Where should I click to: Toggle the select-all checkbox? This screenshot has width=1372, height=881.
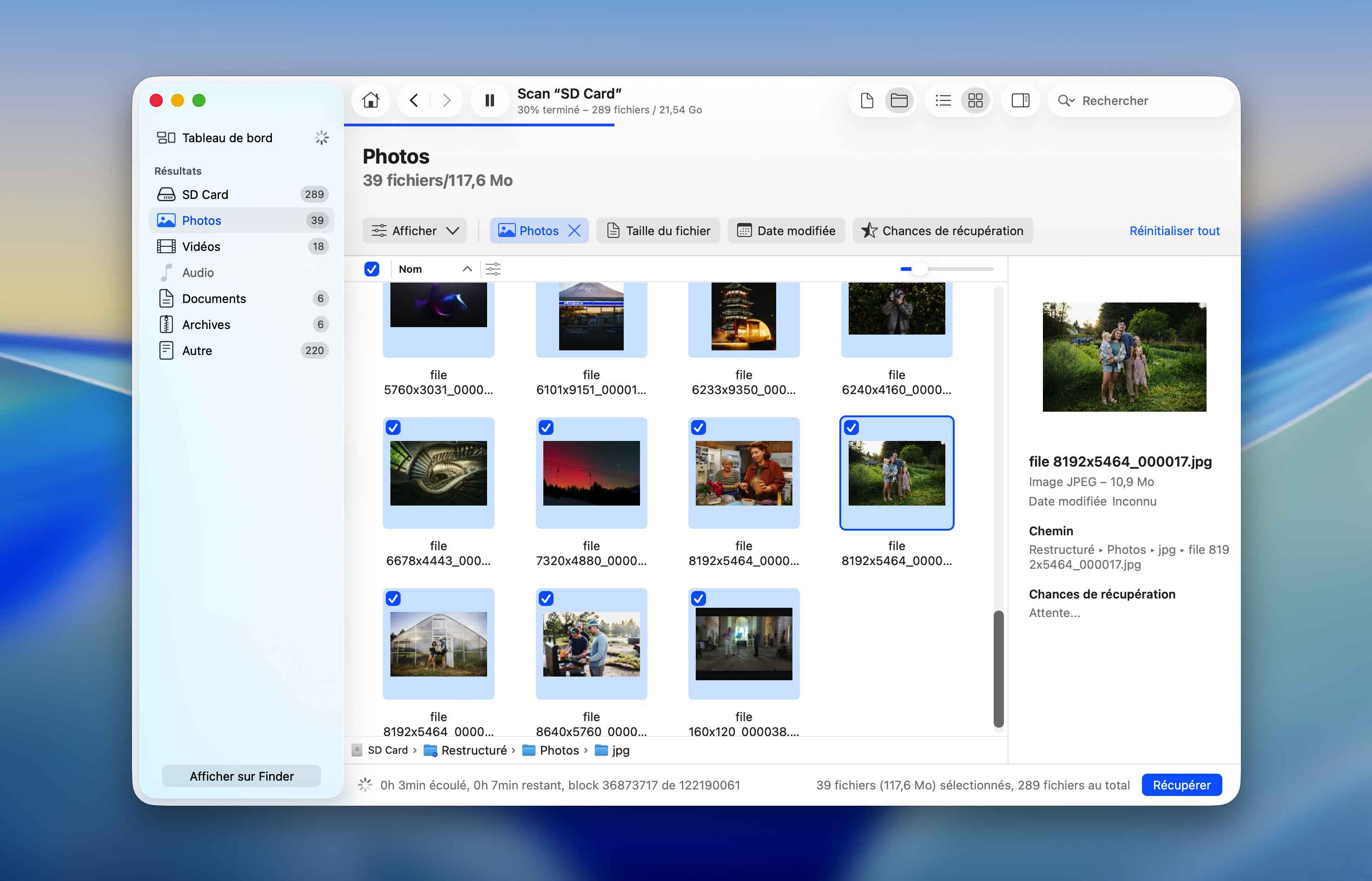coord(371,269)
